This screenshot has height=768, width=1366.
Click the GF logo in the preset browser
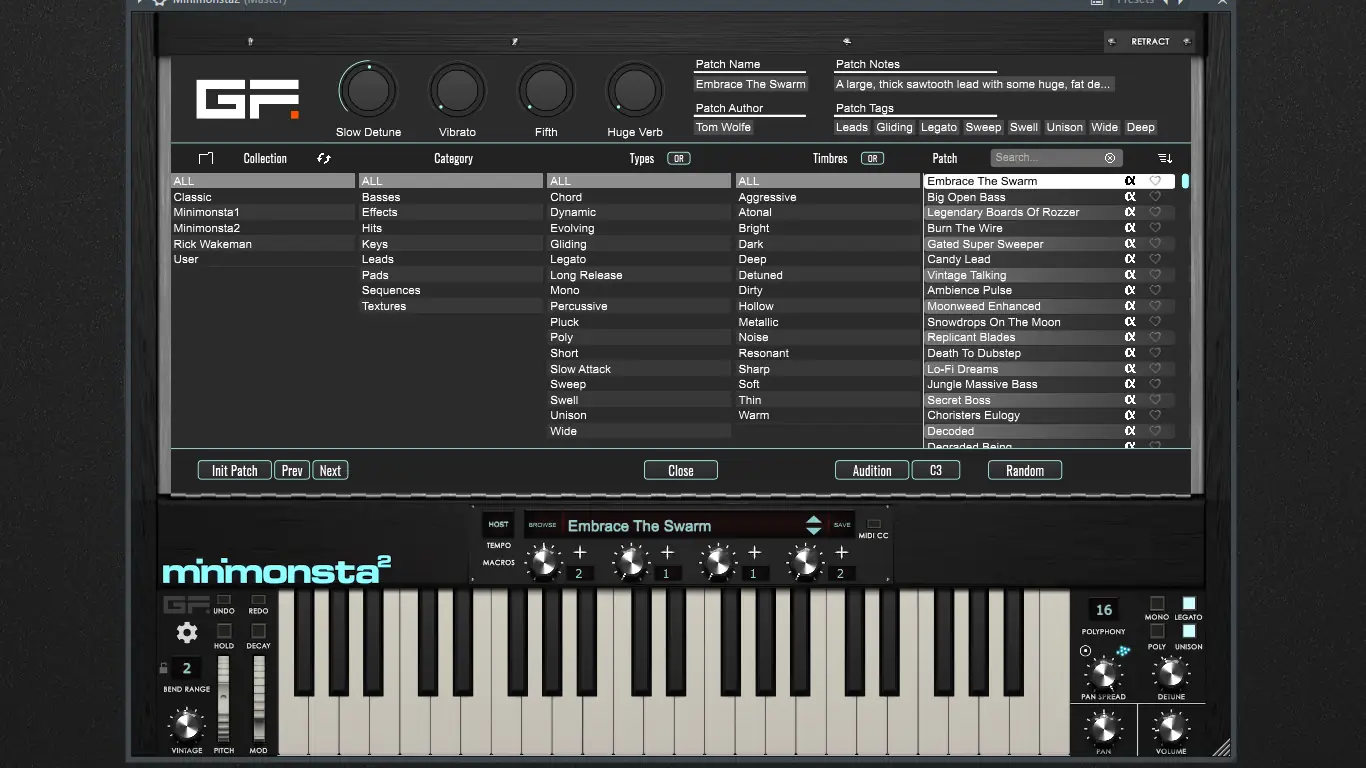click(248, 99)
